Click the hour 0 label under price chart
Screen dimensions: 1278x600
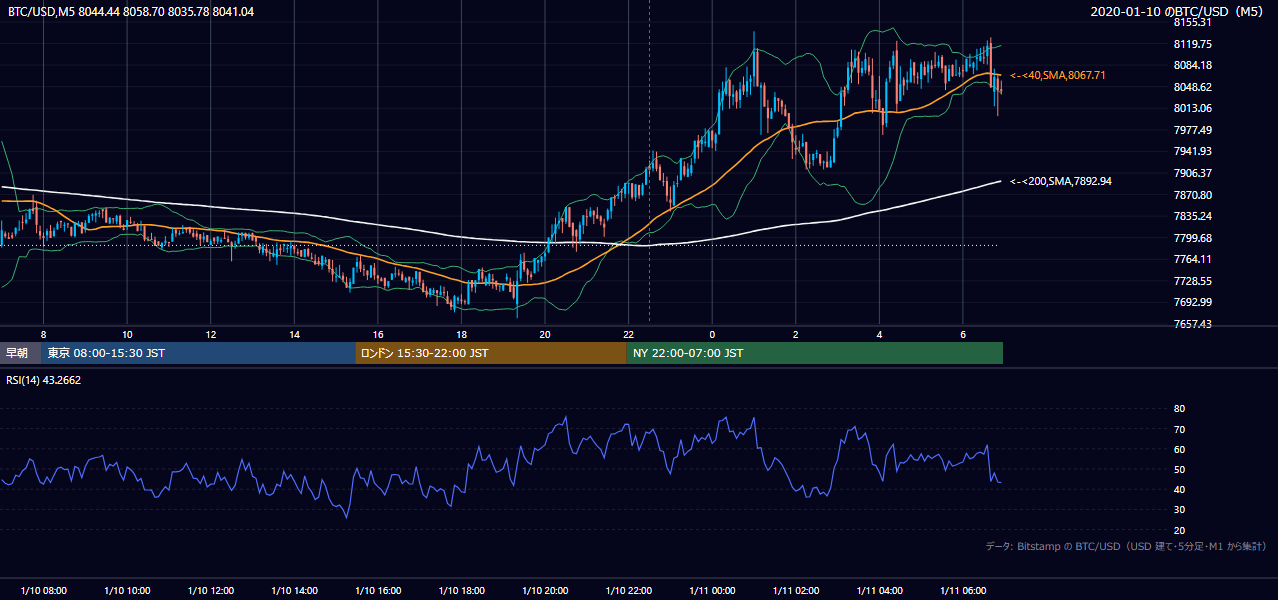(x=712, y=334)
